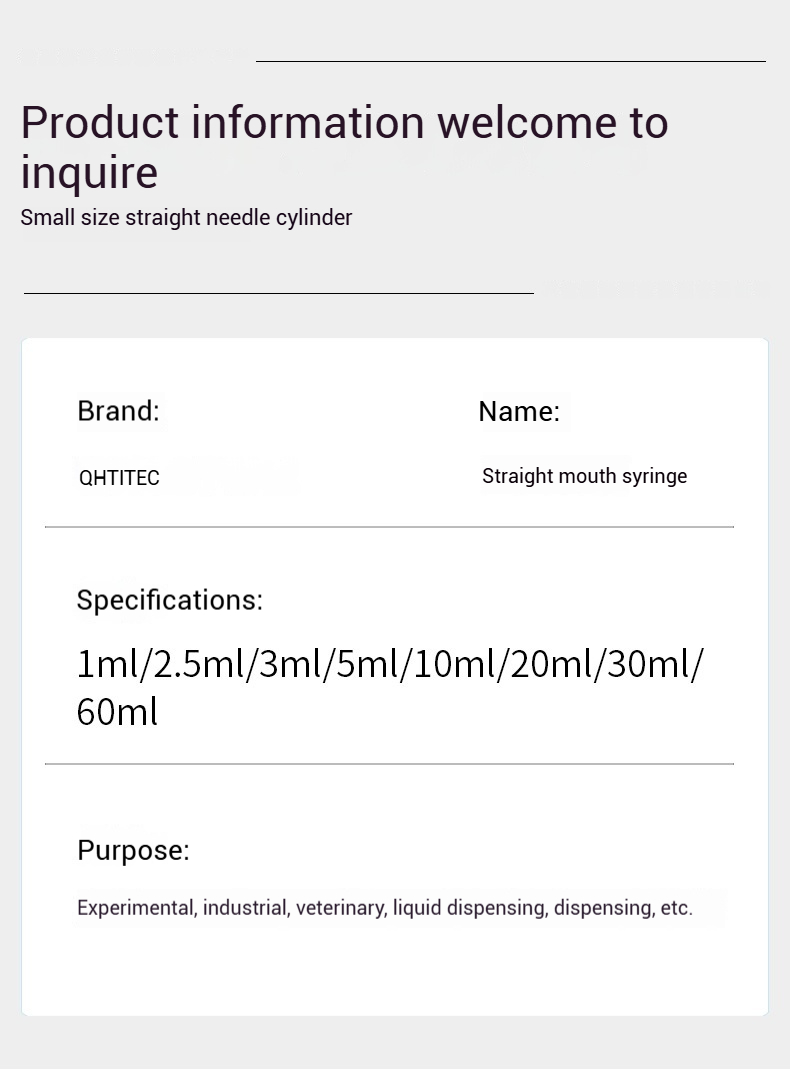790x1074 pixels.
Task: Click the 'Product information welcome to inquire' heading
Action: click(344, 147)
